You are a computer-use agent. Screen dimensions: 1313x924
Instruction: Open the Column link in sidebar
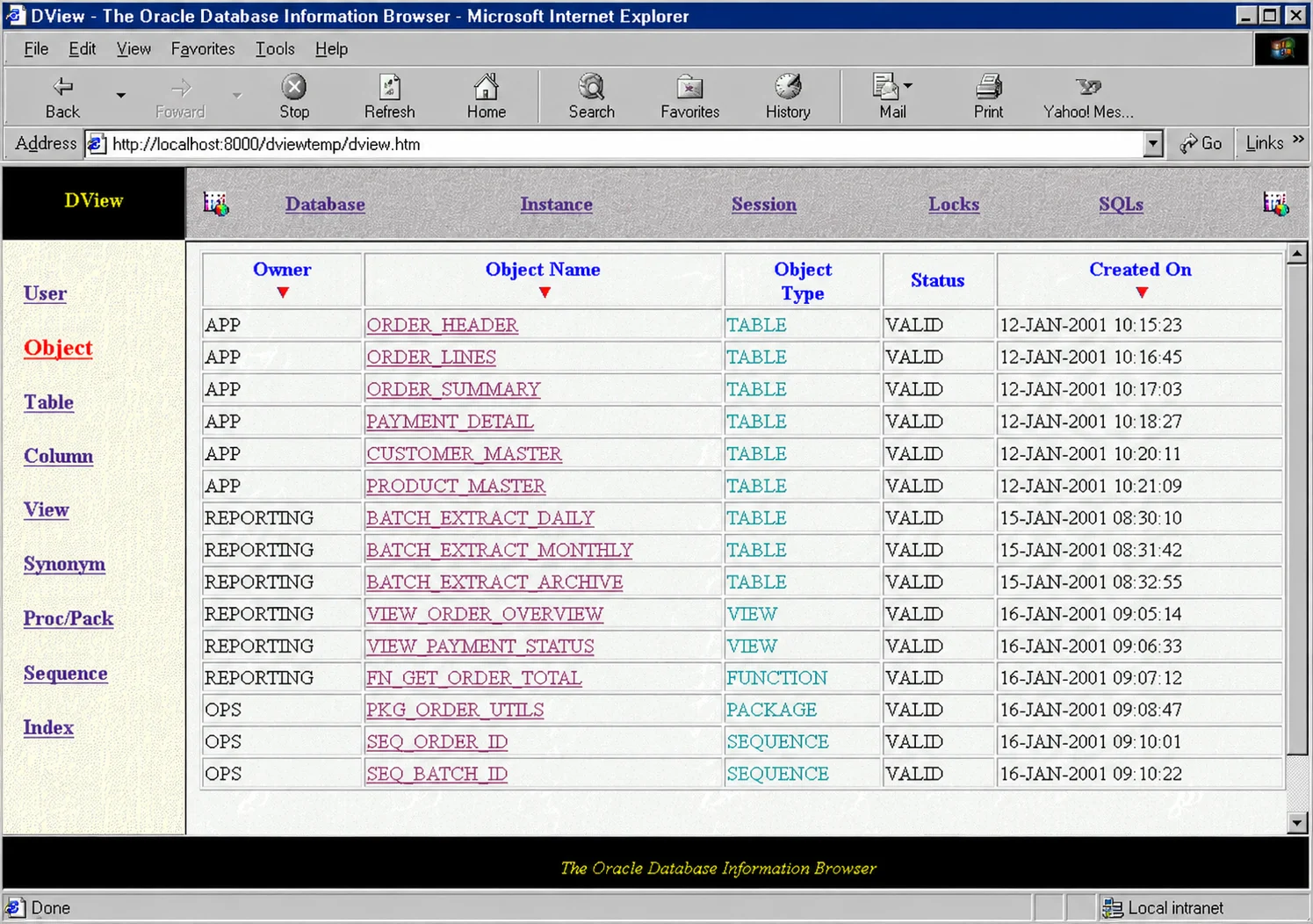58,456
